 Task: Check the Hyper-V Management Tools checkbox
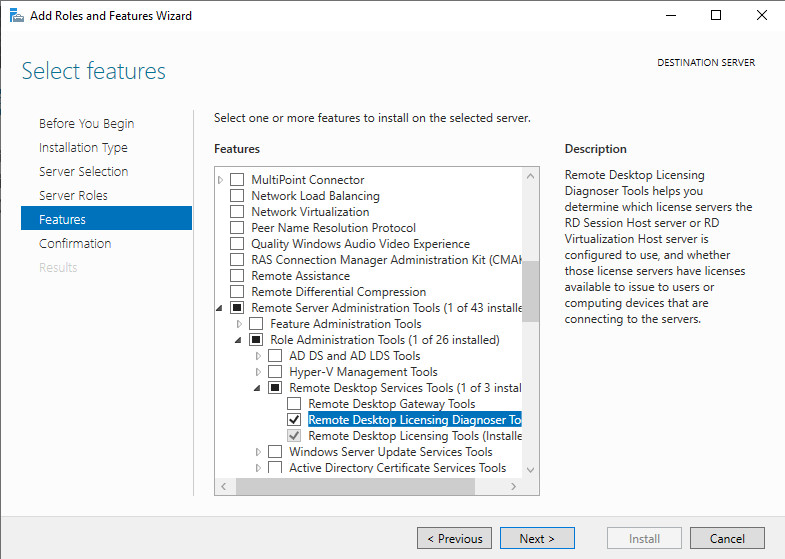click(275, 372)
